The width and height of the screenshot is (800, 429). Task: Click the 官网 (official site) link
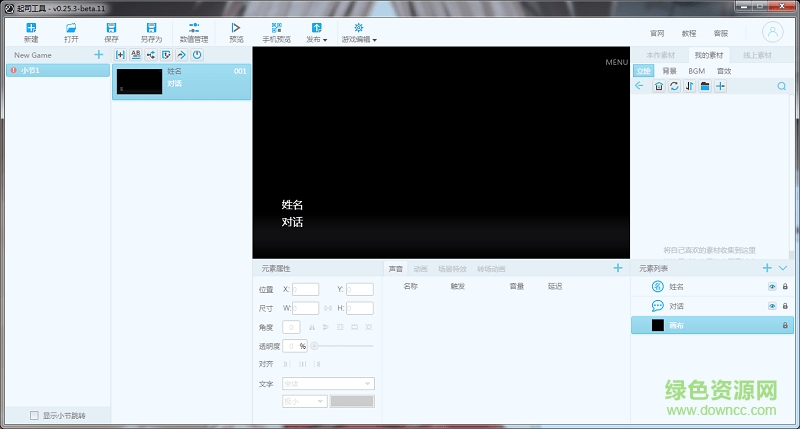[x=656, y=33]
